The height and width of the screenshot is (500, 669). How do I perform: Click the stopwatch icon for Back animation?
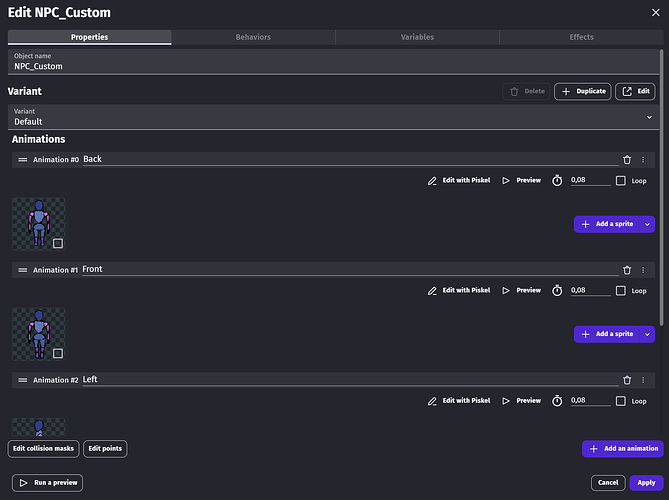557,180
